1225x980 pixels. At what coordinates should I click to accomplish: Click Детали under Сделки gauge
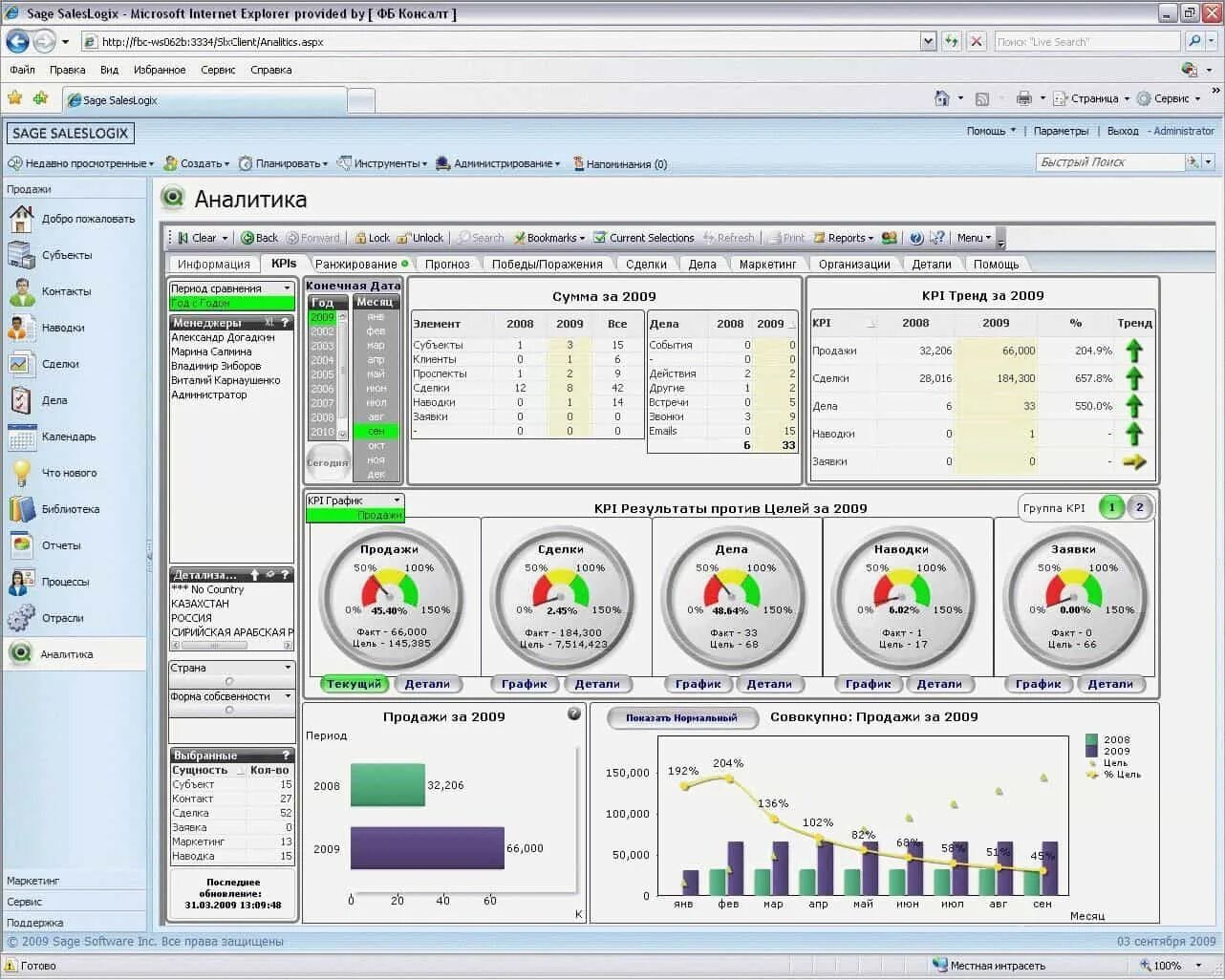(598, 684)
